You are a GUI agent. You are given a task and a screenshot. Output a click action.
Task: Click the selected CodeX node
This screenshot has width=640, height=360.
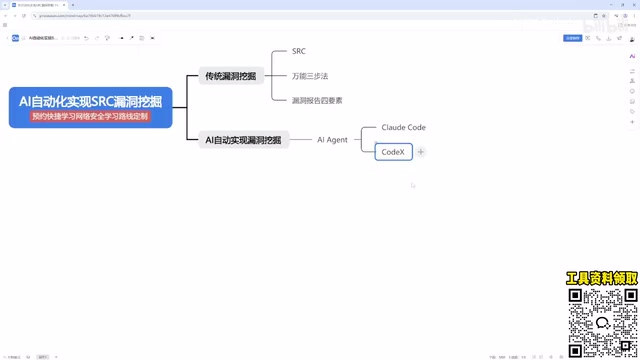coord(393,152)
